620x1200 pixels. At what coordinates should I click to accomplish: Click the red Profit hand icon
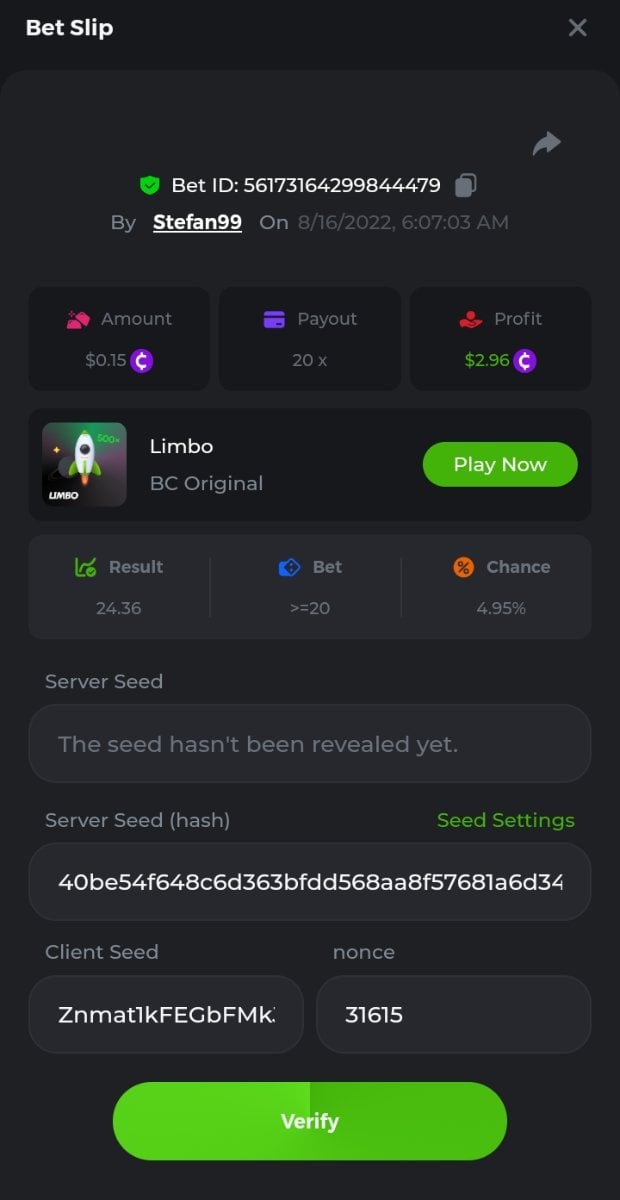click(x=470, y=319)
